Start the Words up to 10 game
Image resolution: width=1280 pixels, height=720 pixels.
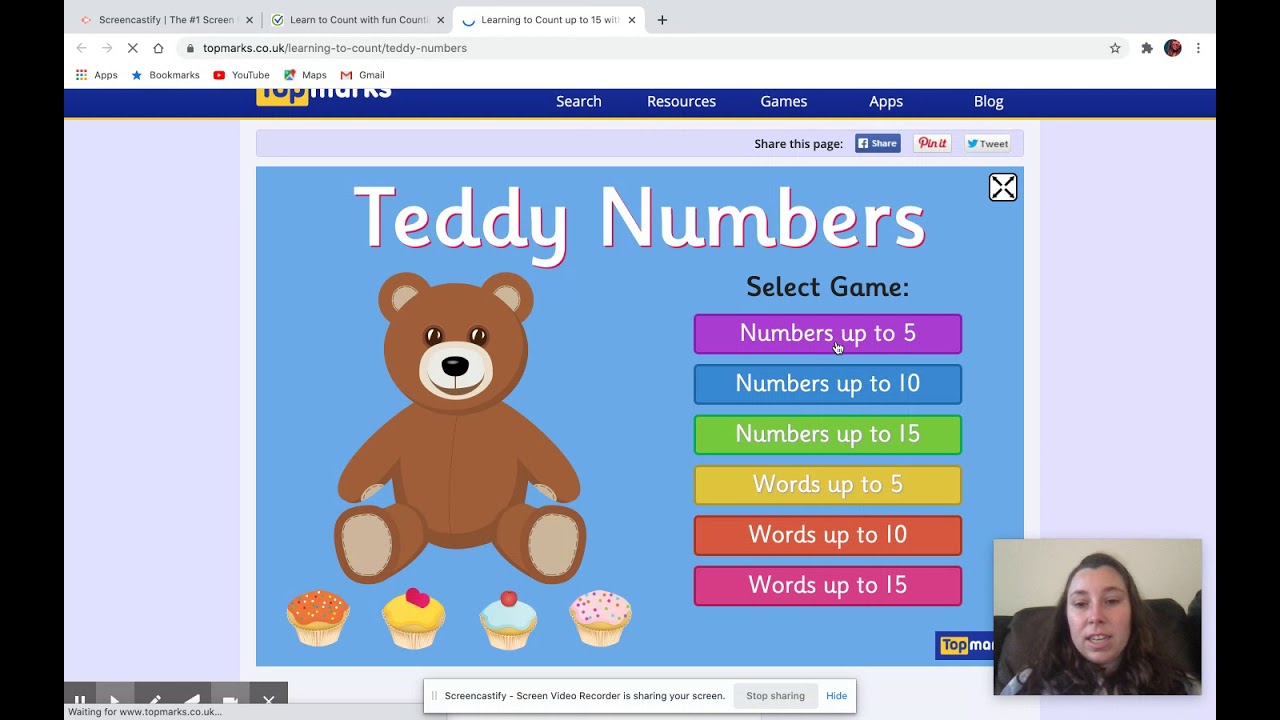point(828,535)
